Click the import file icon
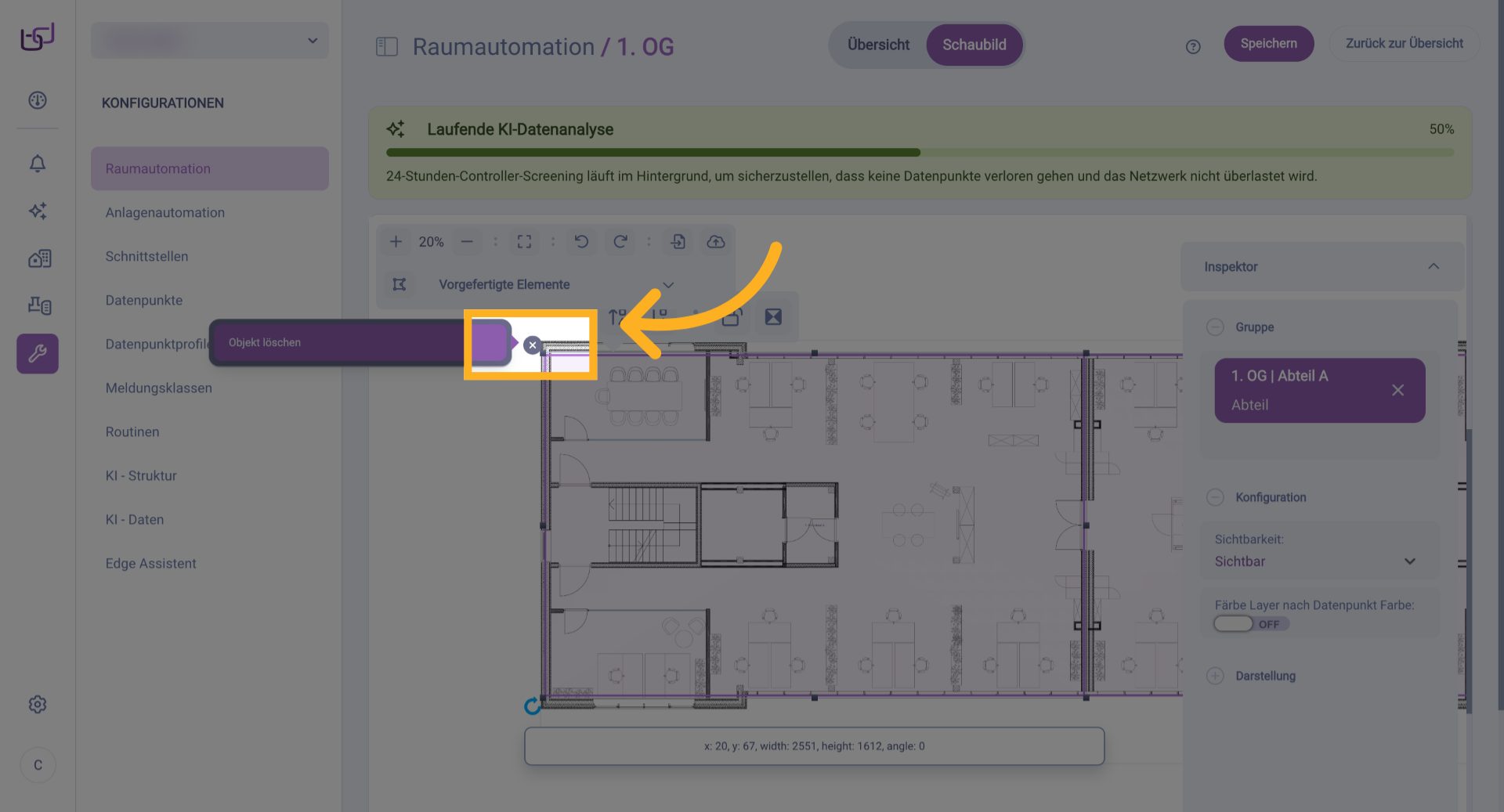The image size is (1504, 812). coord(678,242)
